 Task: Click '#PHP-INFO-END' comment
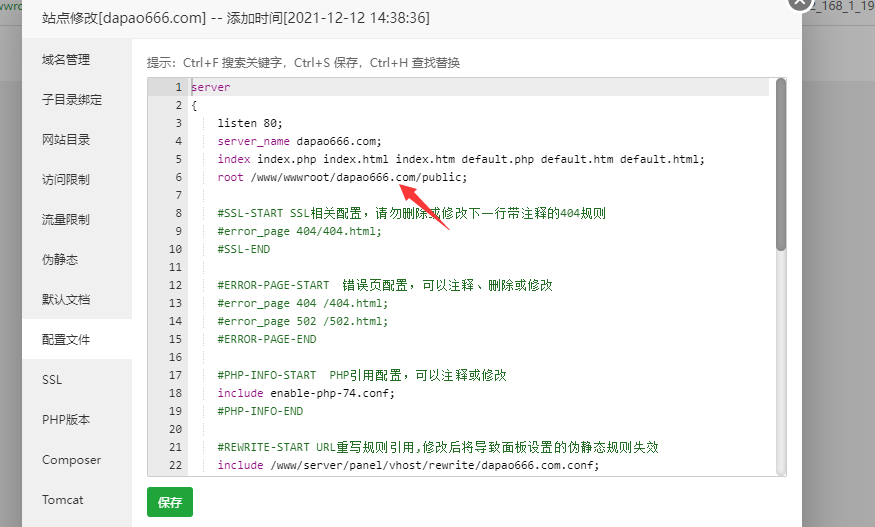[260, 411]
